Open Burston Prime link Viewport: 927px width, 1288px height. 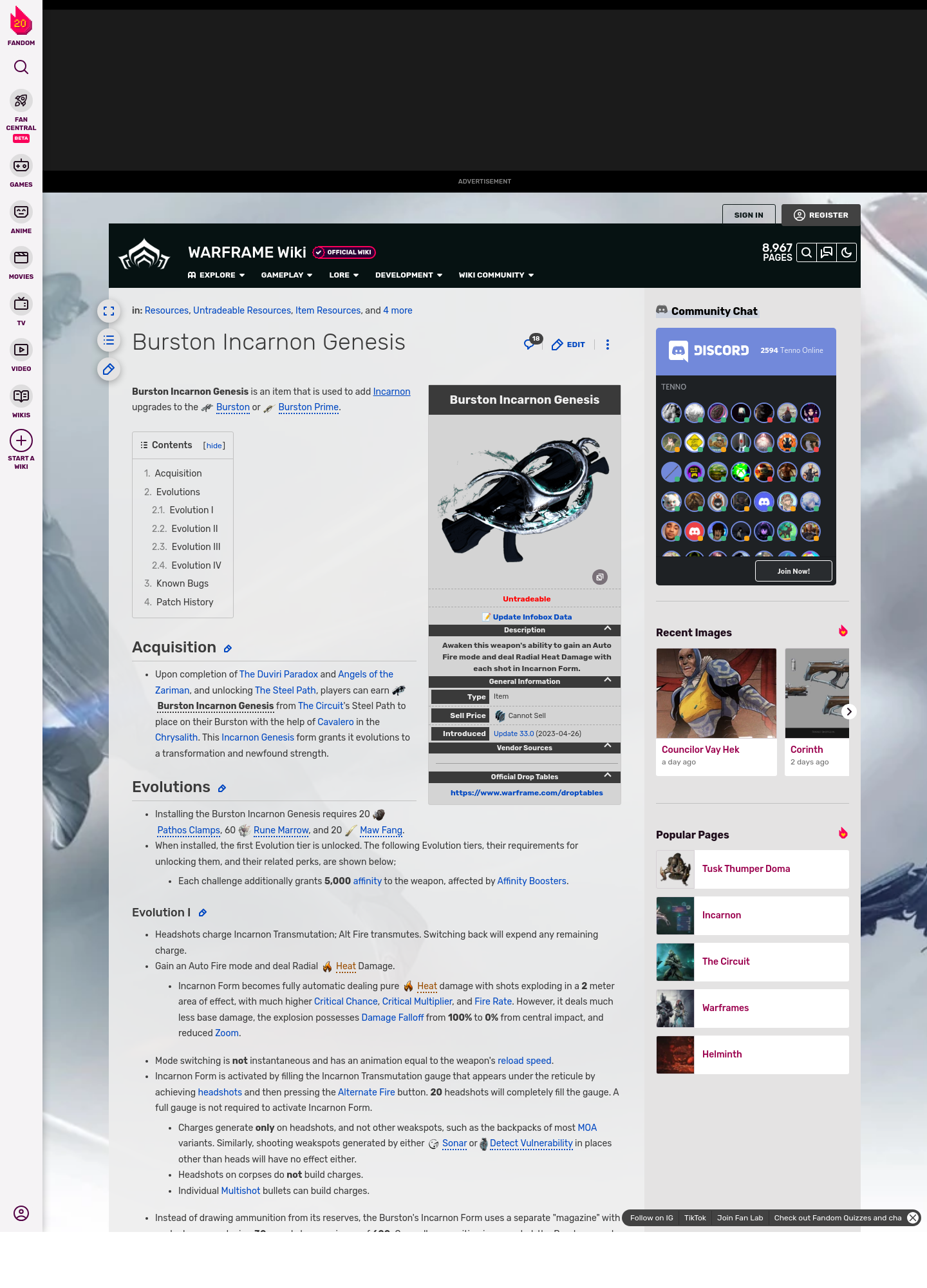[308, 408]
